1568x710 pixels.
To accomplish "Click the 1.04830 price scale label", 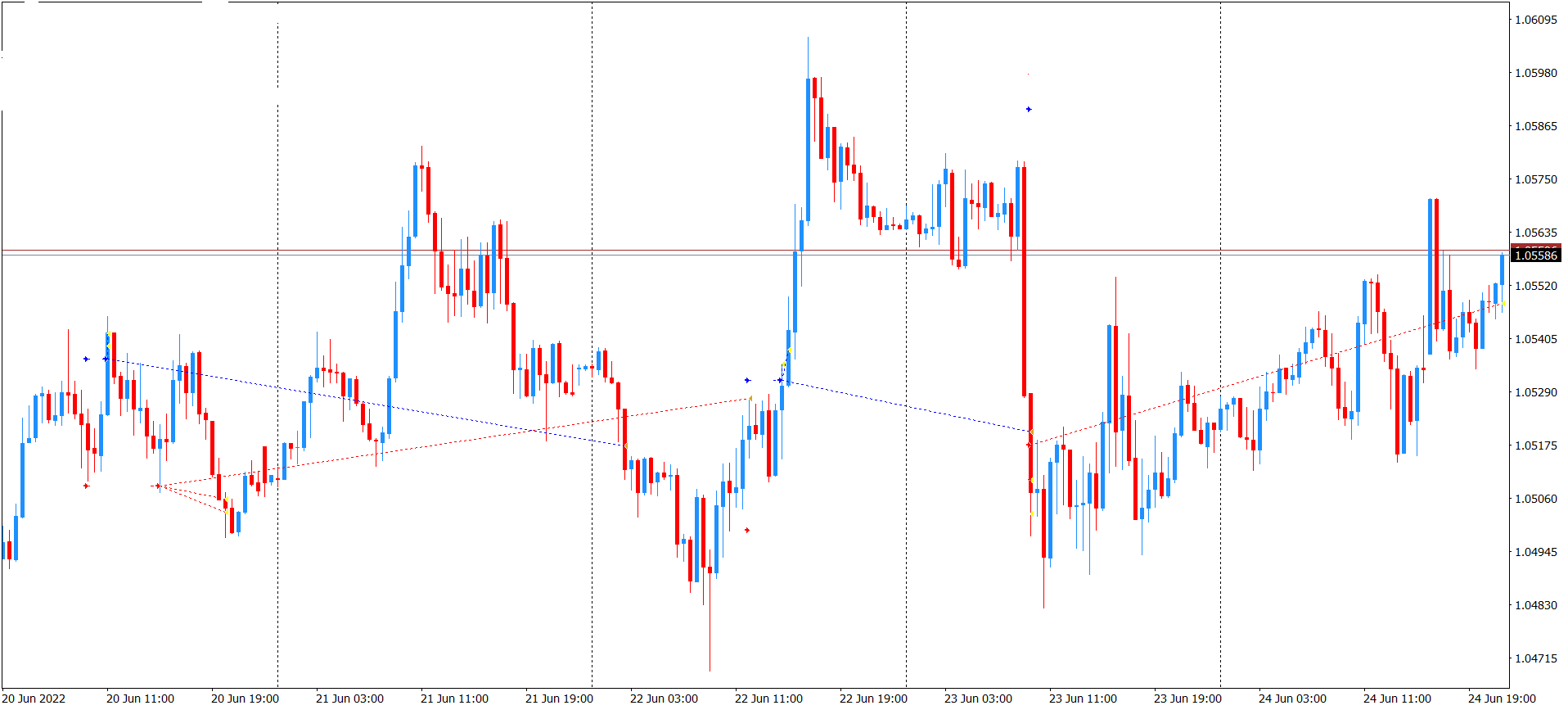I will (x=1536, y=605).
